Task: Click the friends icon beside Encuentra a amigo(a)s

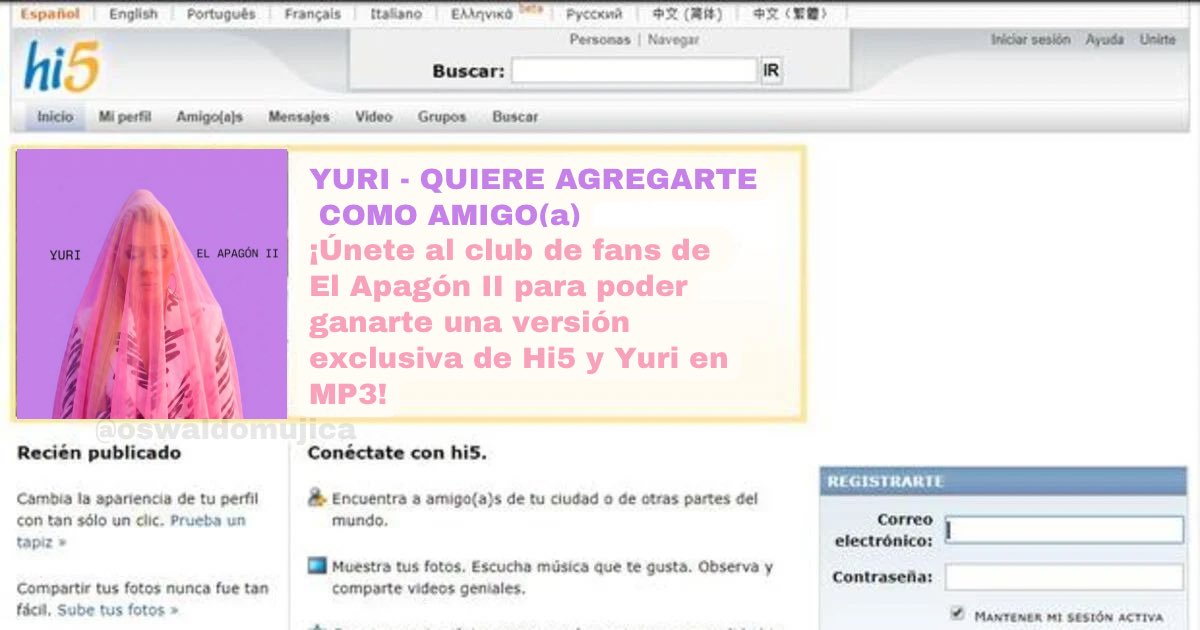Action: (x=317, y=497)
